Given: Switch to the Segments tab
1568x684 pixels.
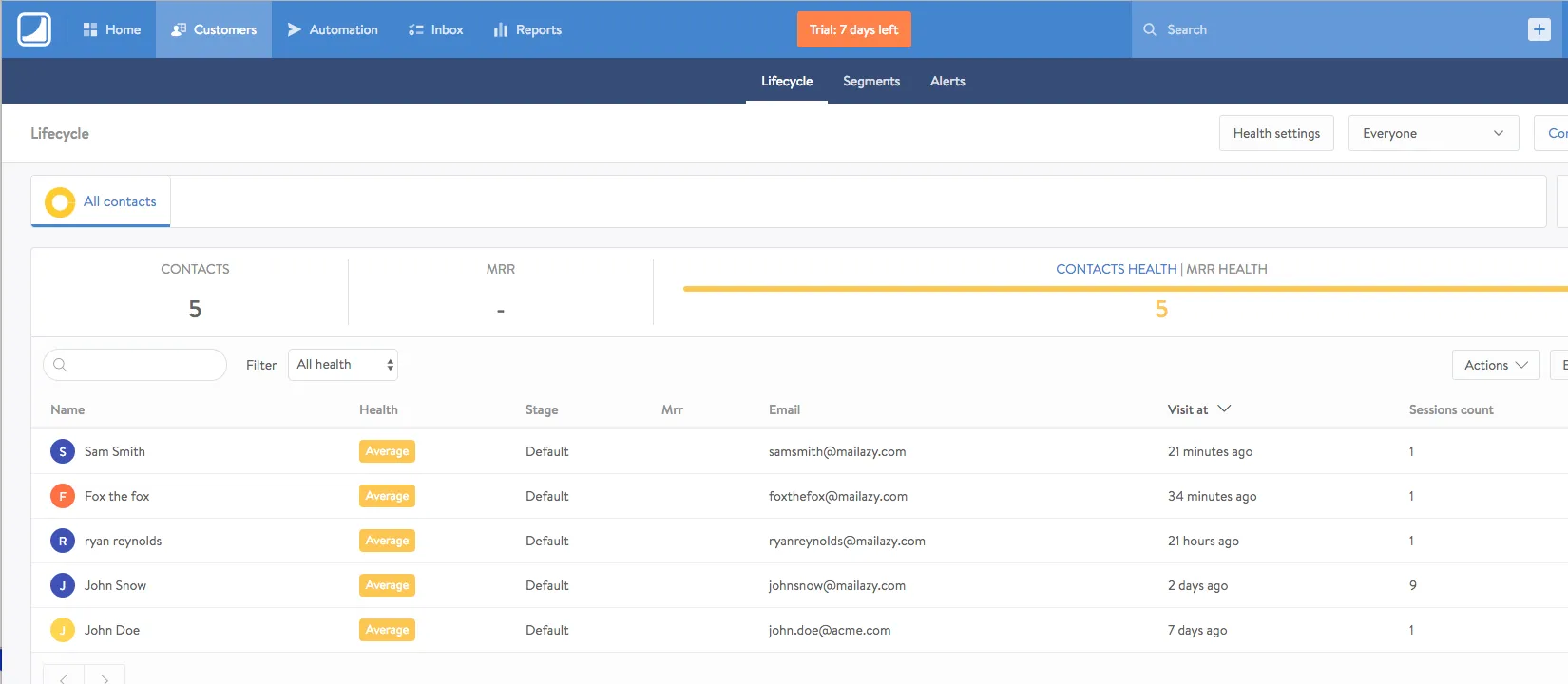Looking at the screenshot, I should pyautogui.click(x=871, y=82).
